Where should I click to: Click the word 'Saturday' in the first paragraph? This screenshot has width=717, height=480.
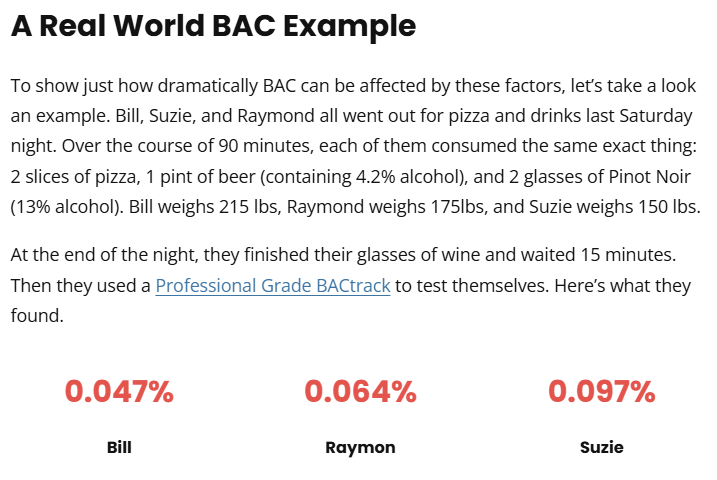(656, 116)
